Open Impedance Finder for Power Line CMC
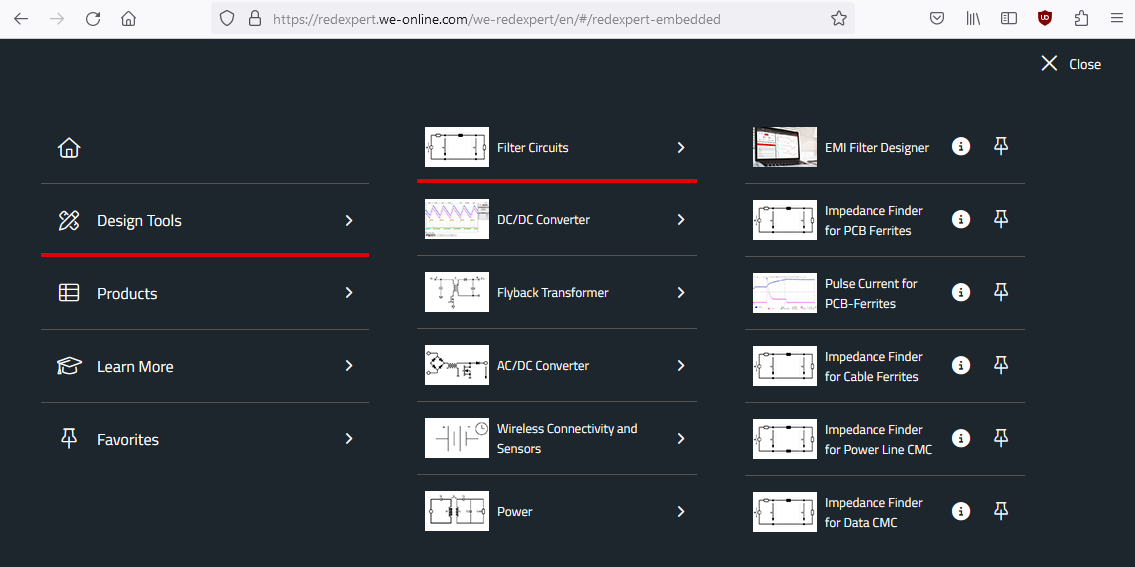 (x=879, y=440)
